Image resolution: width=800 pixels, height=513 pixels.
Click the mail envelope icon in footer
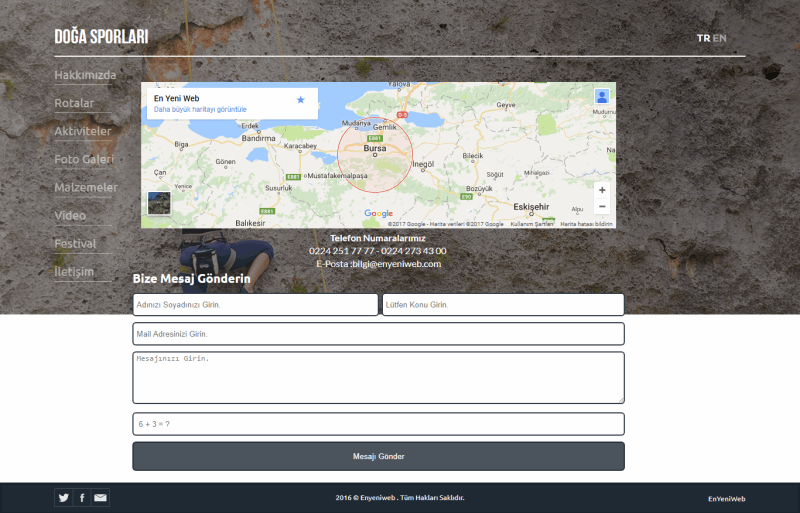pos(101,498)
